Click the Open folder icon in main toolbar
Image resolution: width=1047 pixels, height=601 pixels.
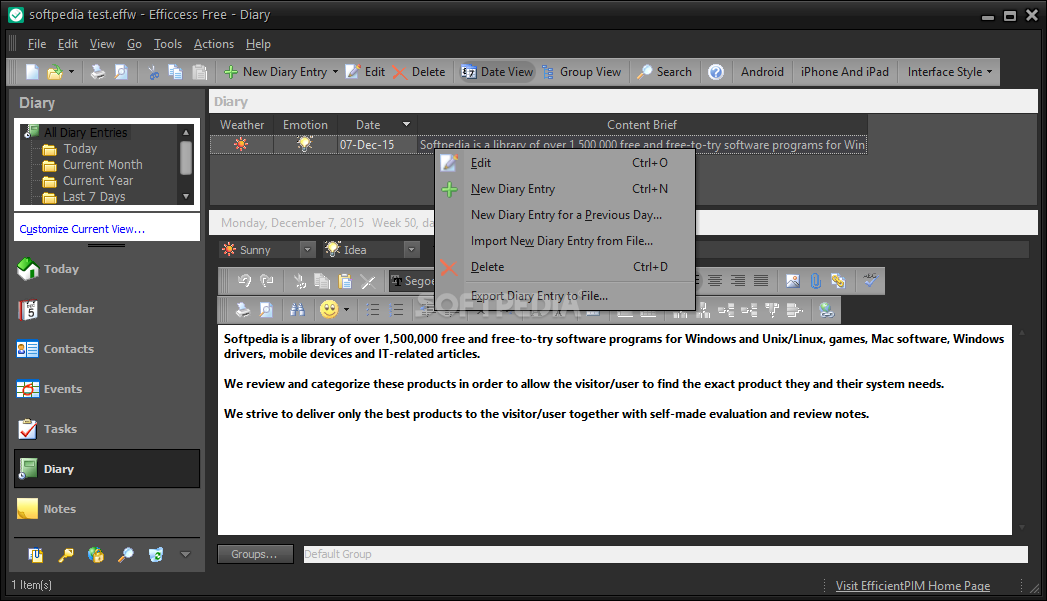point(55,71)
